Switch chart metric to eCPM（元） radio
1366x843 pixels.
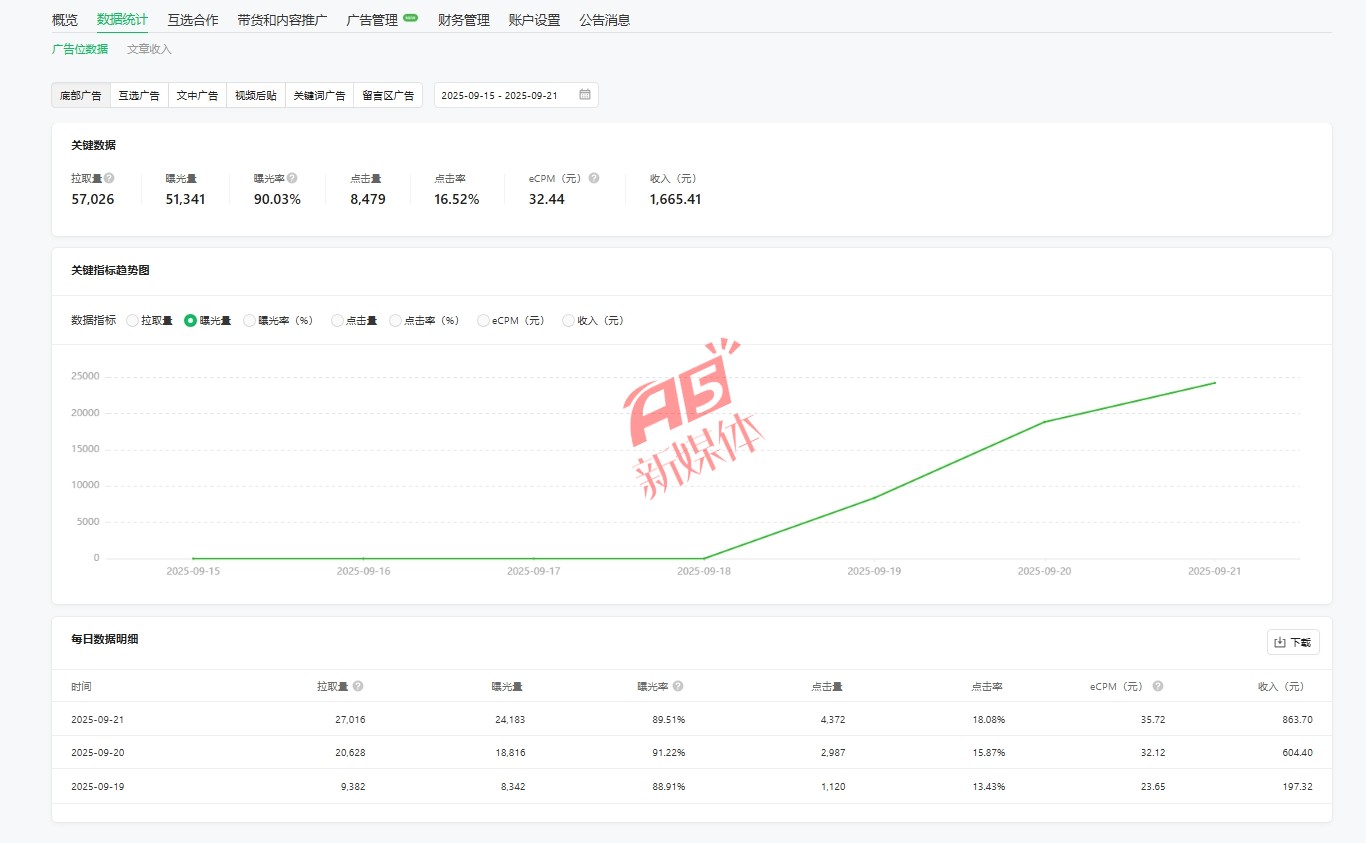pyautogui.click(x=484, y=321)
